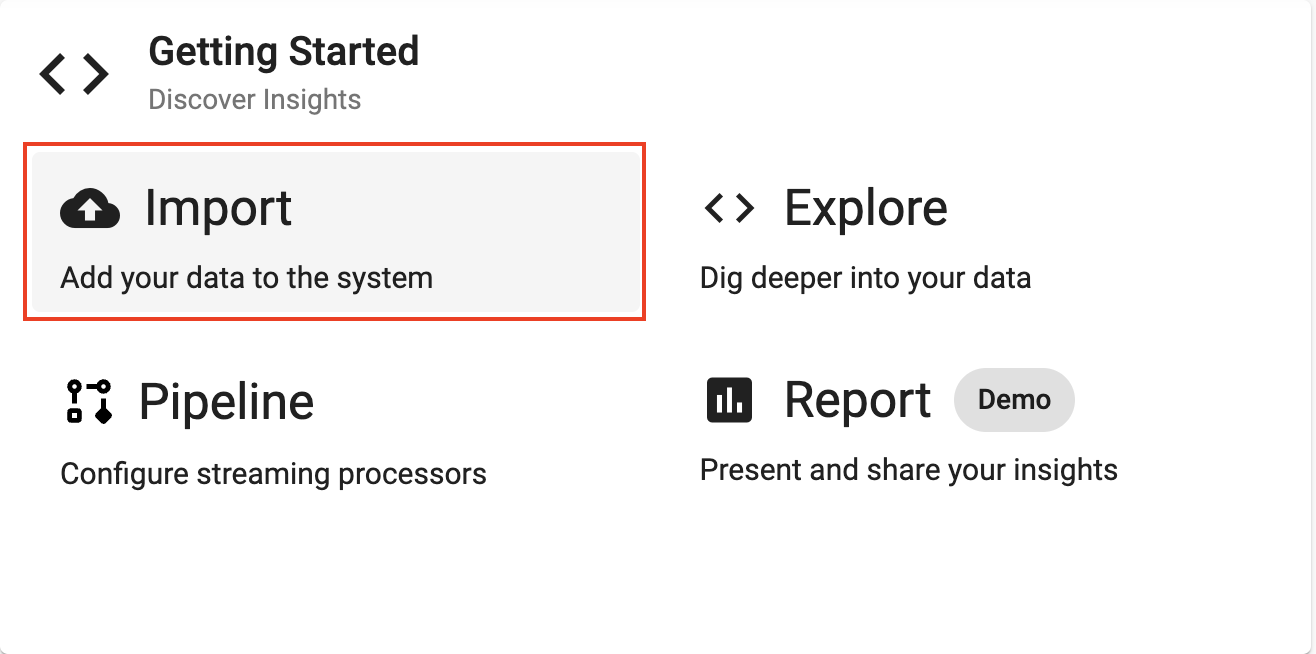Click the bar chart icon beside Report
This screenshot has width=1316, height=654.
(x=730, y=401)
